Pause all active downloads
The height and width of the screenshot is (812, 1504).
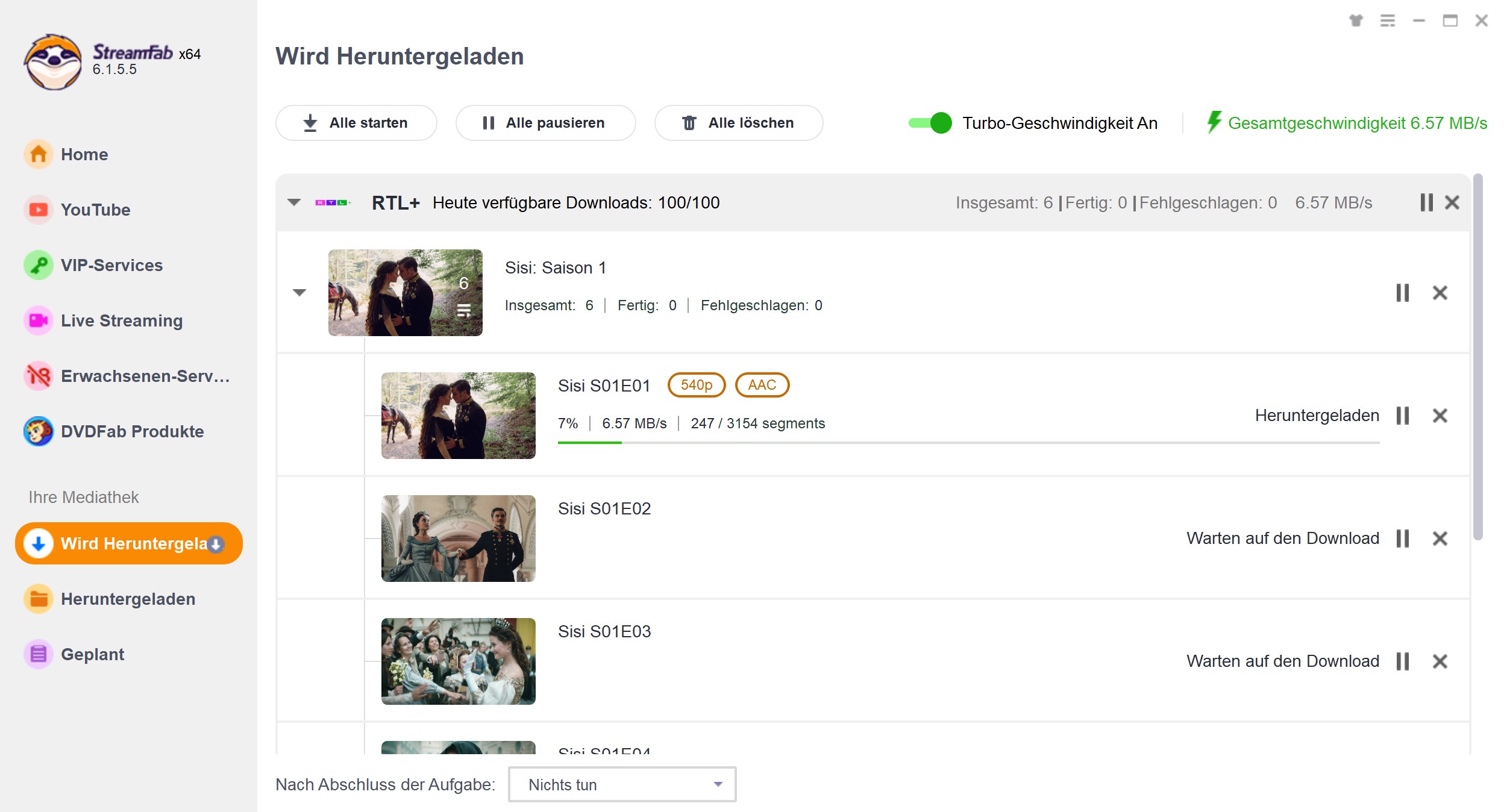tap(545, 122)
